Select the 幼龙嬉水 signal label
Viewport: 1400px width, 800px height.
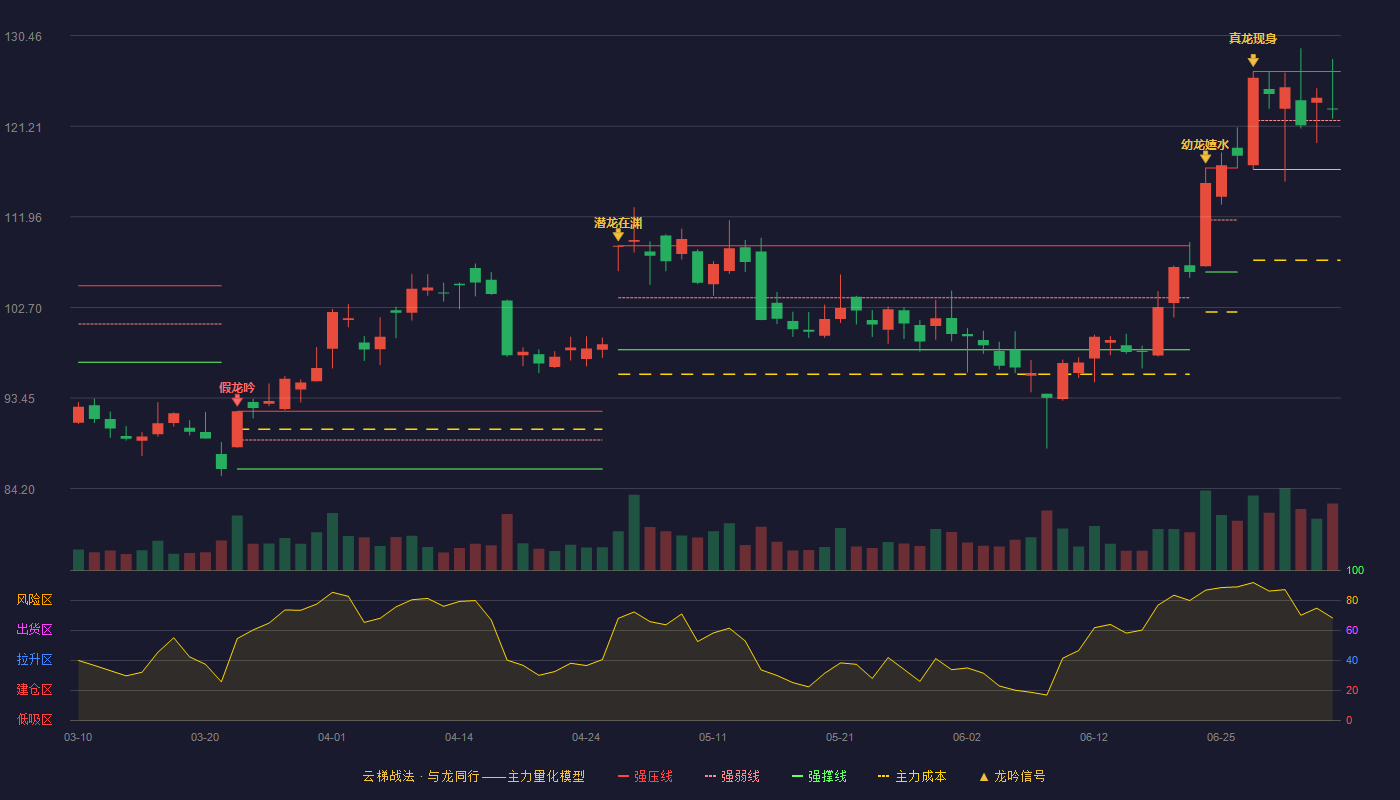[1205, 144]
